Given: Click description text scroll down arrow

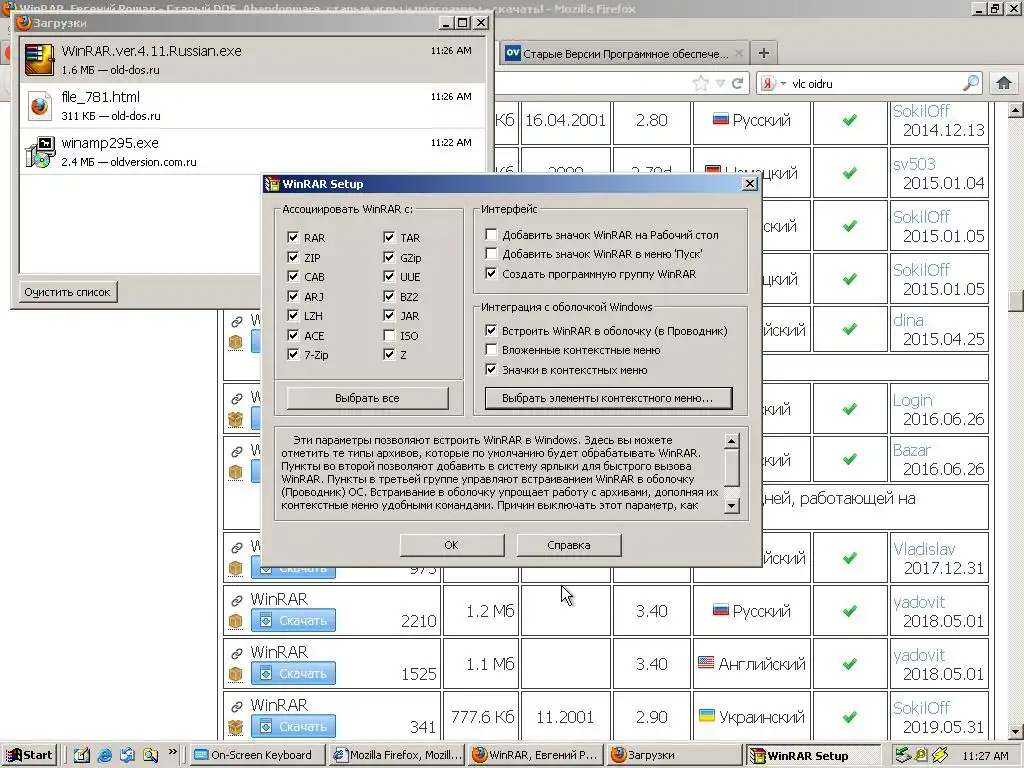Looking at the screenshot, I should [732, 505].
